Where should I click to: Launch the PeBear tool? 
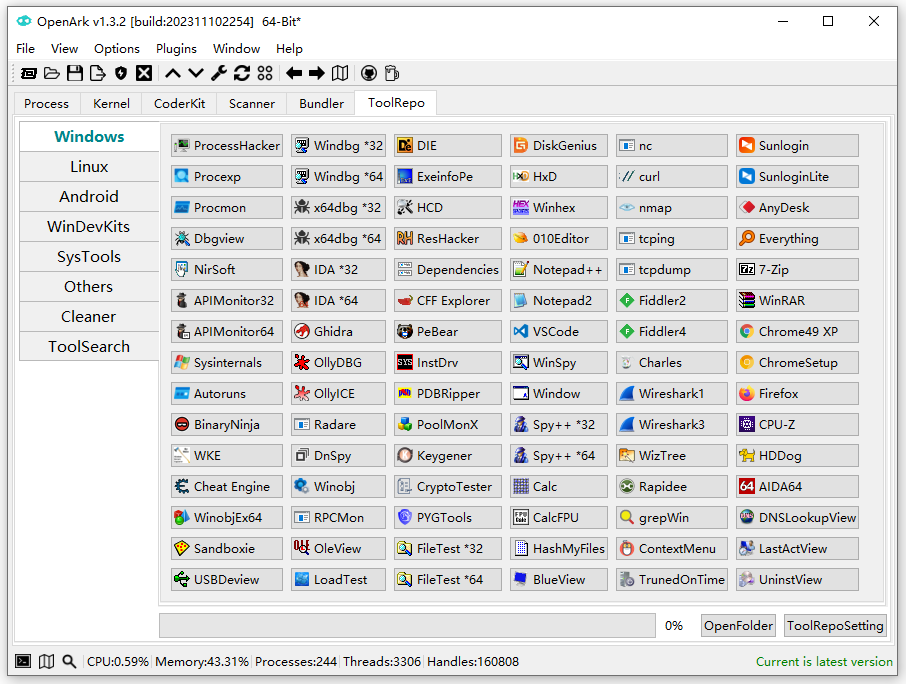(x=448, y=332)
